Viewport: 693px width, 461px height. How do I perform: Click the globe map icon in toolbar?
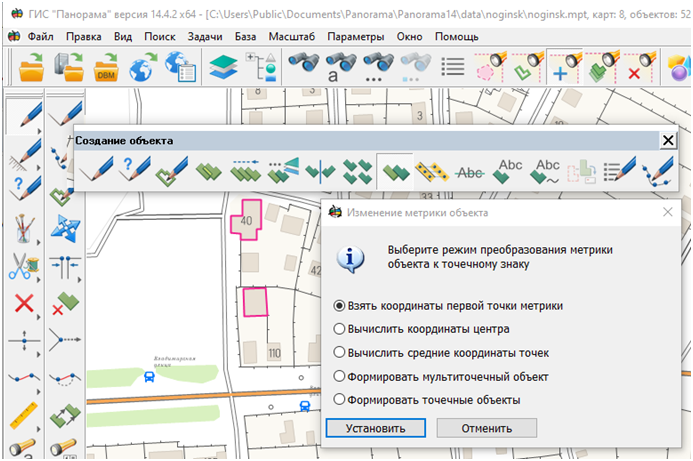point(143,70)
